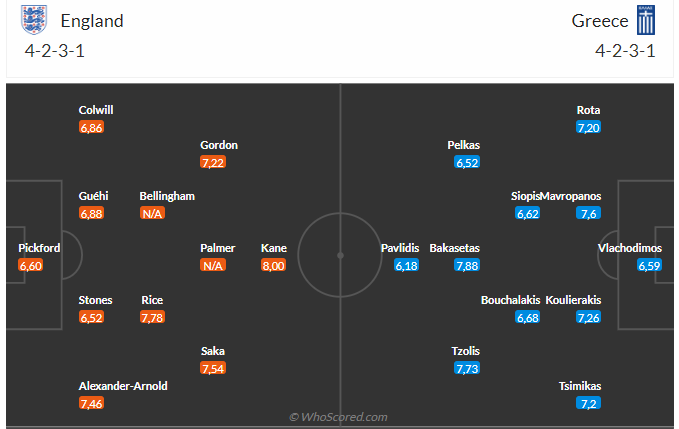The width and height of the screenshot is (679, 429).
Task: Click Bellingham's N/A rating badge
Action: click(x=152, y=213)
